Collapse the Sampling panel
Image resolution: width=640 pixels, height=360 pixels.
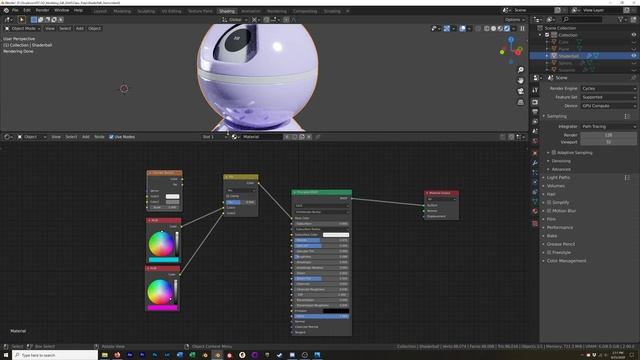tap(556, 116)
